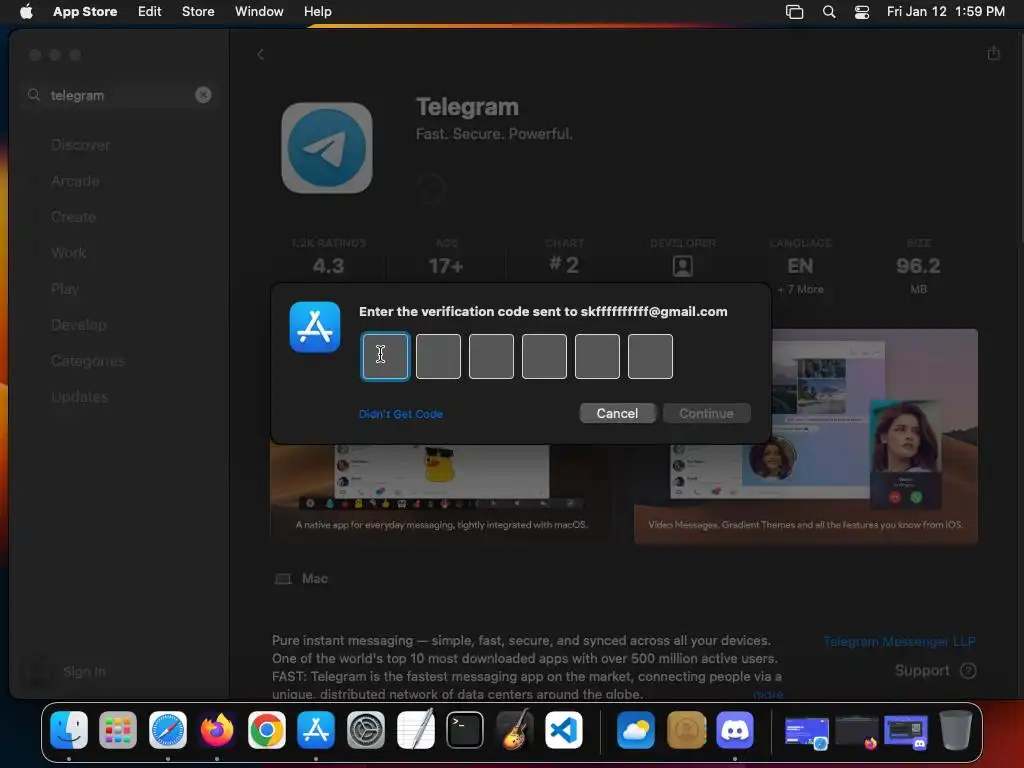
Task: Click the fifth verification code digit box
Action: point(597,357)
